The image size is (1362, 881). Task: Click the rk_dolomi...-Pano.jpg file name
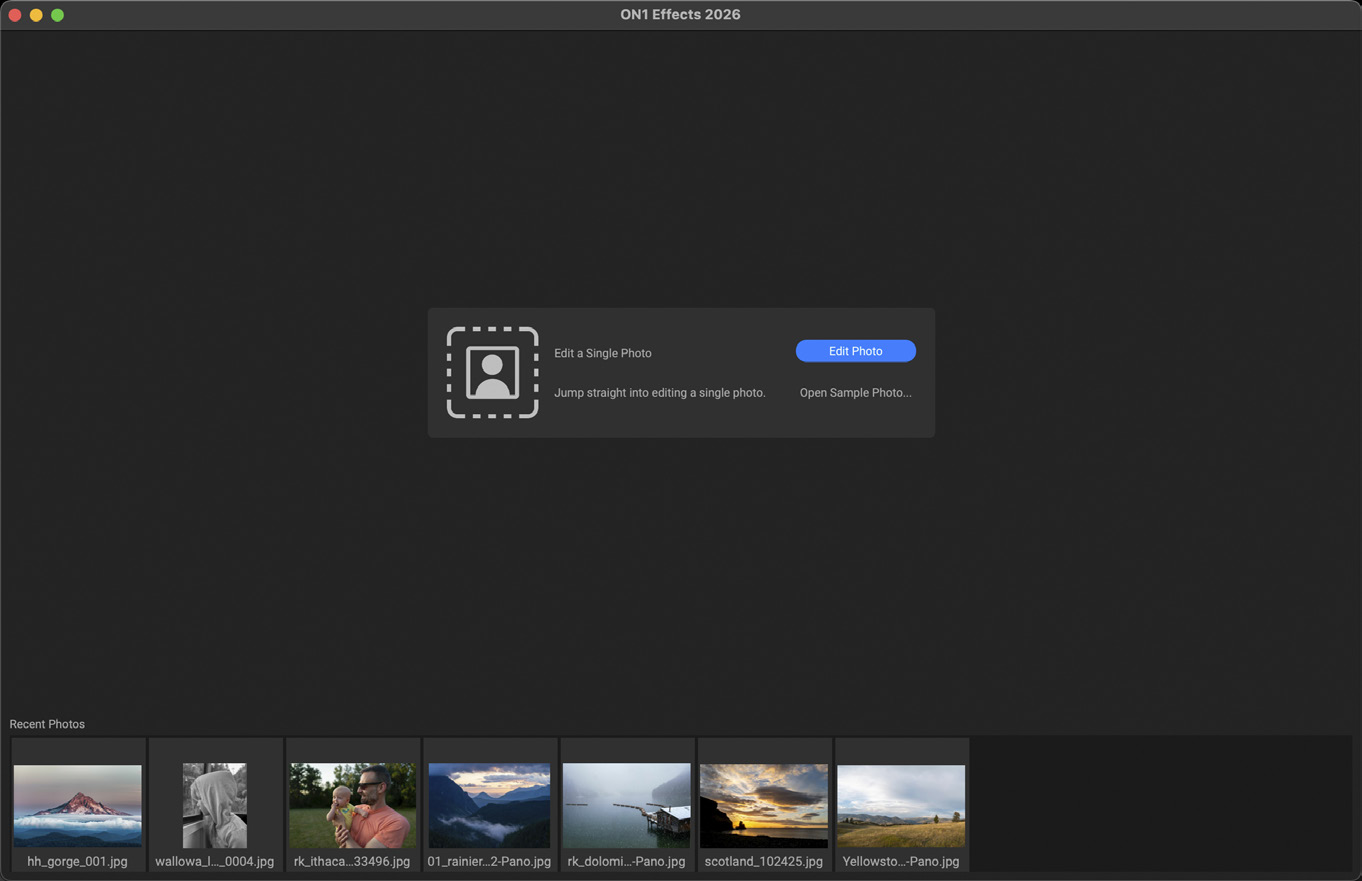click(627, 861)
